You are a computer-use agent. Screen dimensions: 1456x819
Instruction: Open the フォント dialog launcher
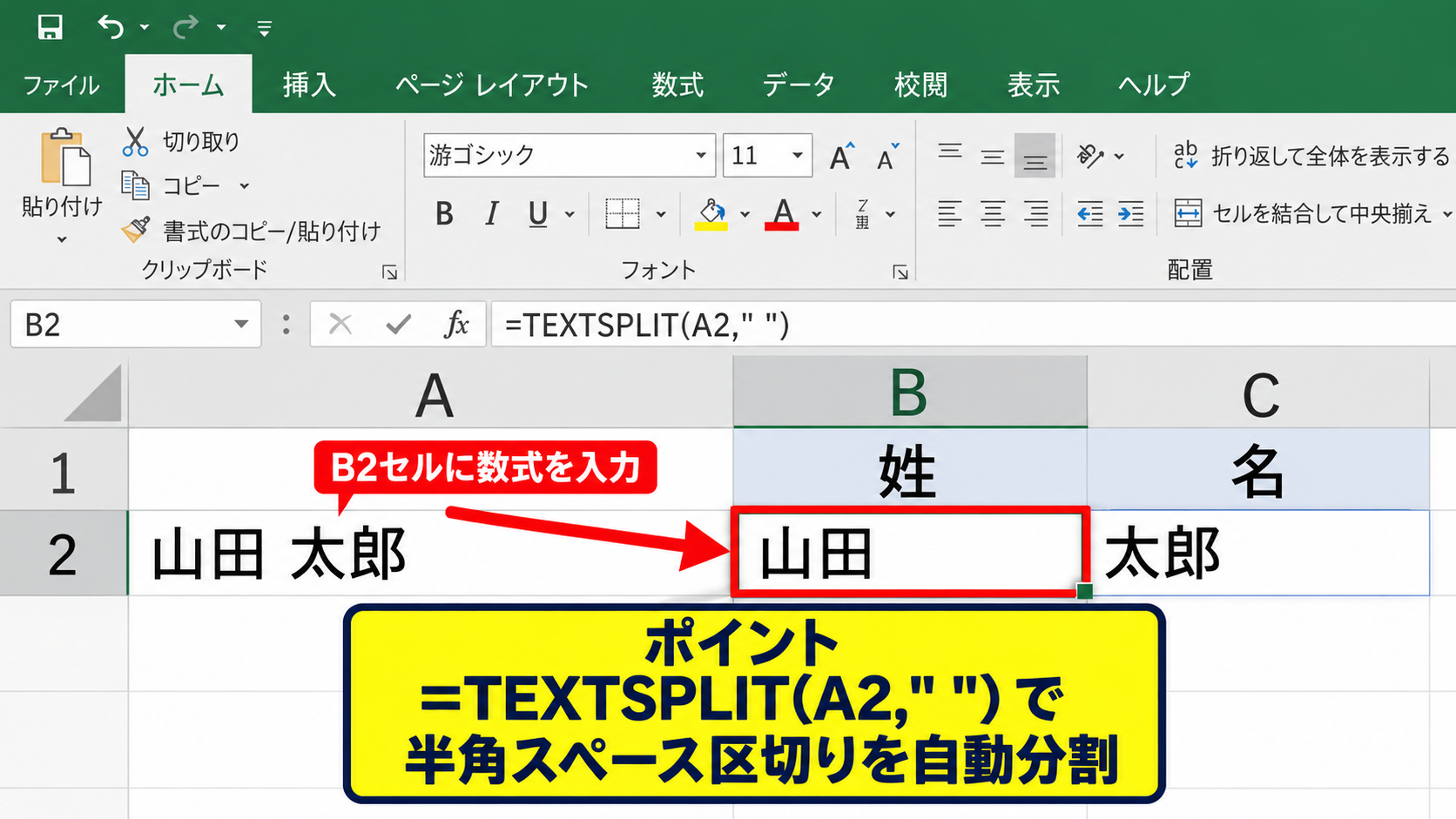[900, 272]
